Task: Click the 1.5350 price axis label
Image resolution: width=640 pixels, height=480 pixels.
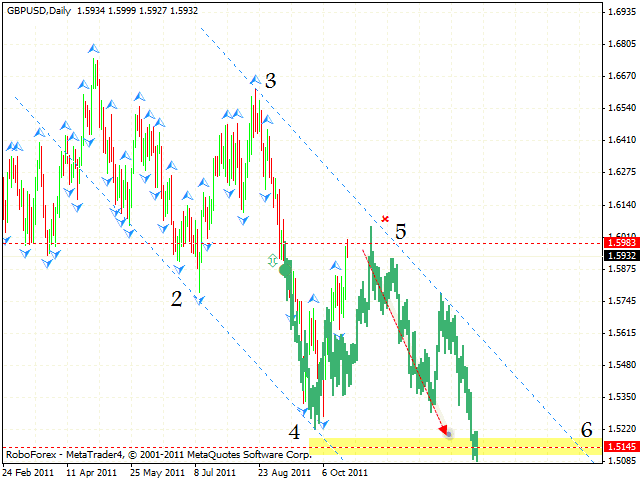Action: [x=622, y=396]
